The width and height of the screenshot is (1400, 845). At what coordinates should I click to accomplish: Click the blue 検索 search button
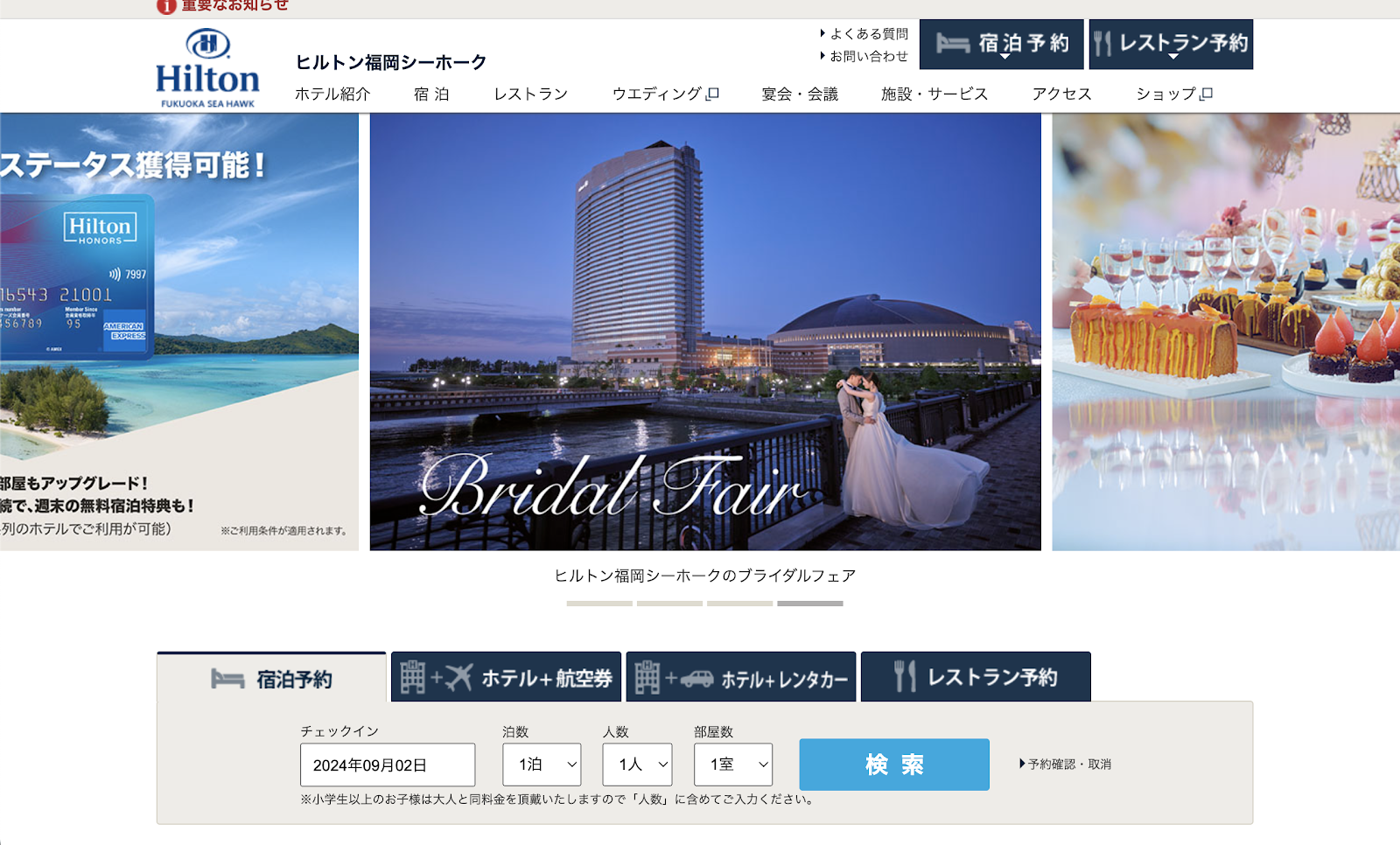tap(894, 765)
